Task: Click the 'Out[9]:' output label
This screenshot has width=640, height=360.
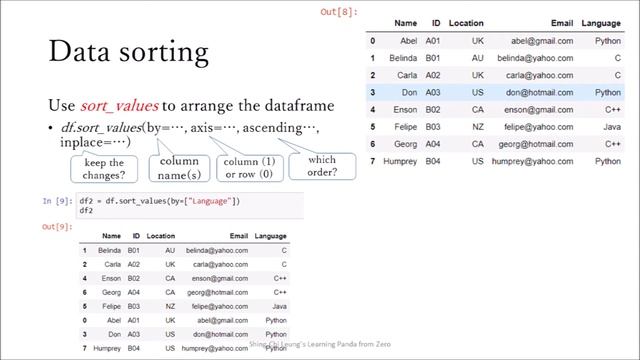Action: (57, 227)
